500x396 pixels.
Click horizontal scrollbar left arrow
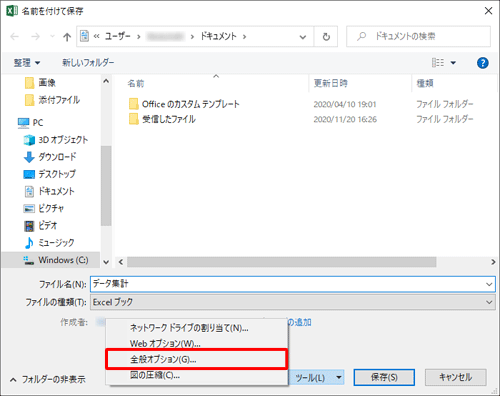tap(121, 262)
